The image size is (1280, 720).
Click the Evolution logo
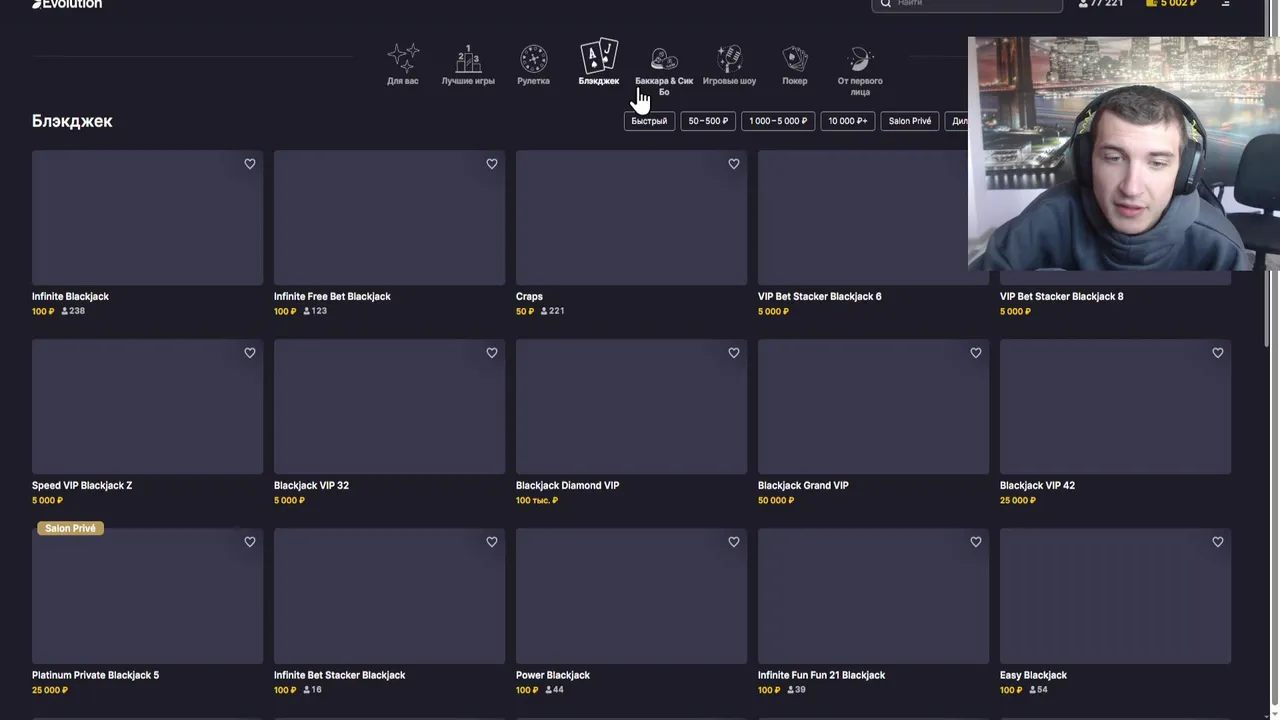(x=67, y=4)
